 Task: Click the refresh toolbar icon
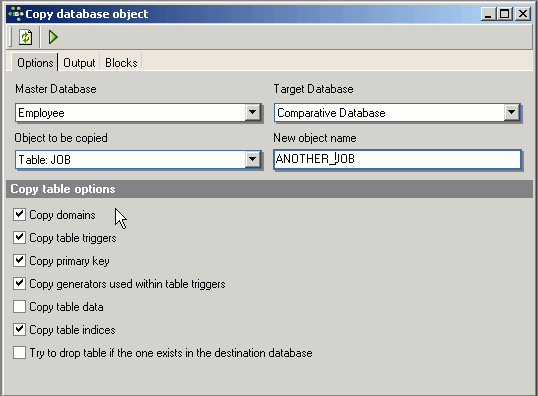[x=25, y=37]
